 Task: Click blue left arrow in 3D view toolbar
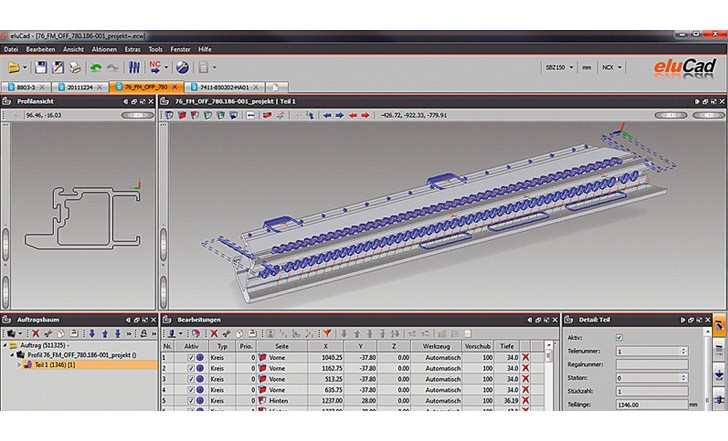(327, 115)
